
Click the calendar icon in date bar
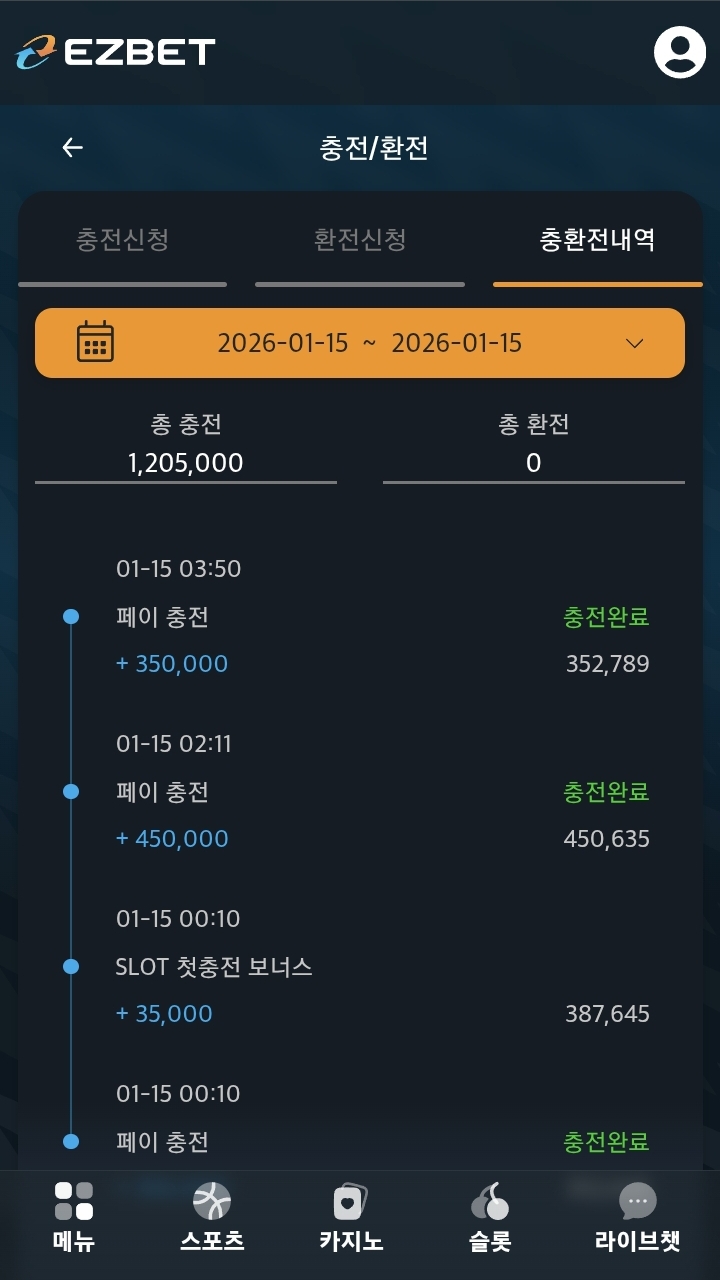(95, 342)
